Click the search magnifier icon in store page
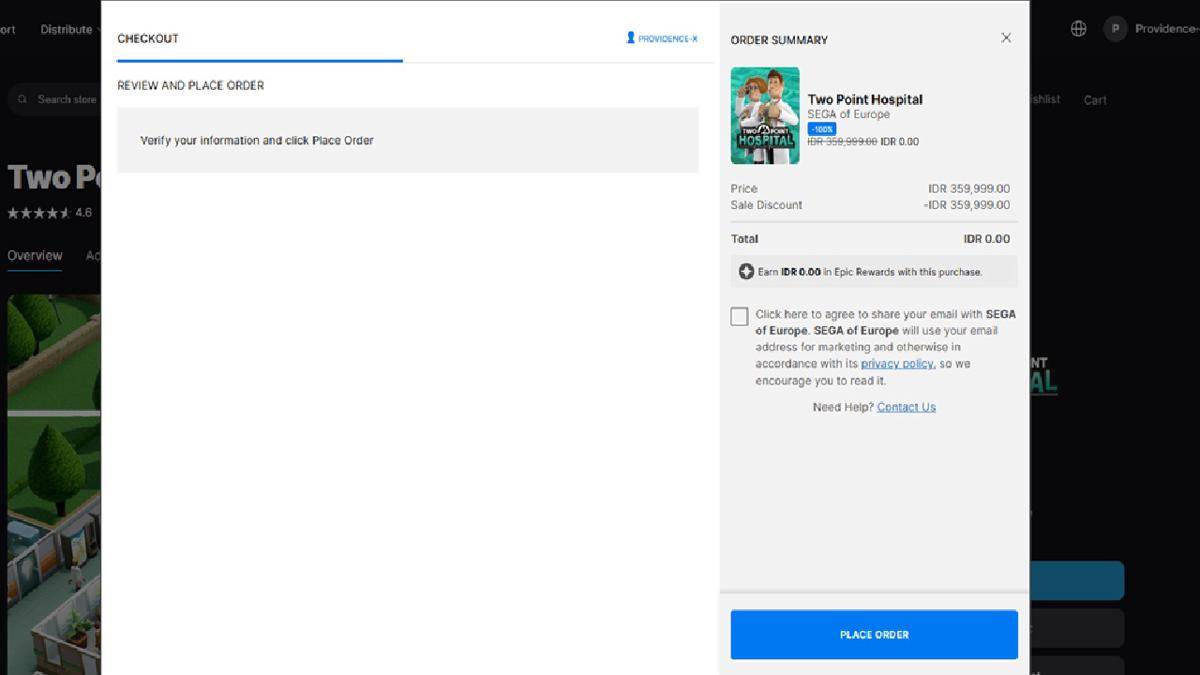The image size is (1200, 675). click(x=24, y=99)
